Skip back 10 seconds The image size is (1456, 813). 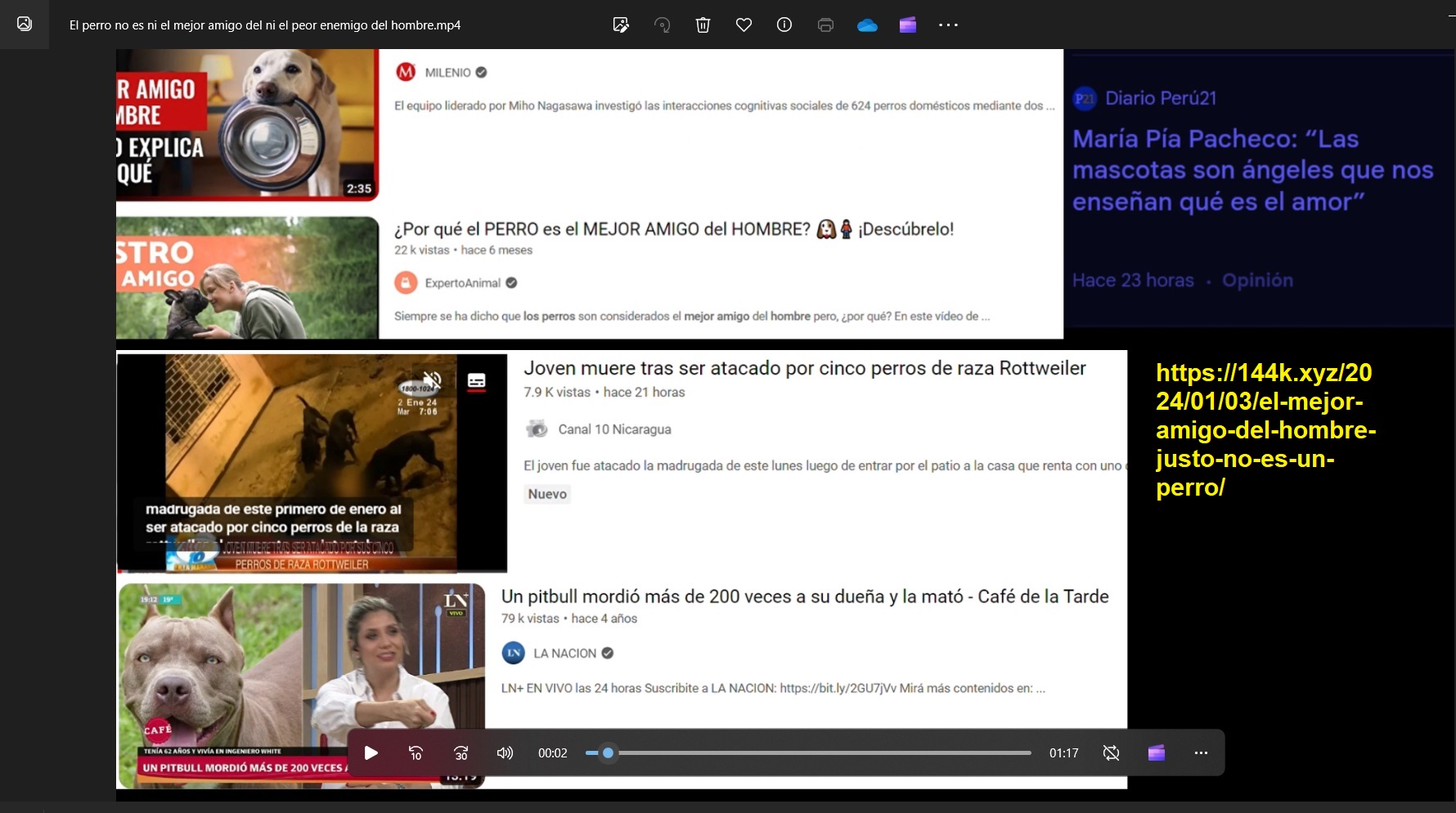[x=416, y=752]
